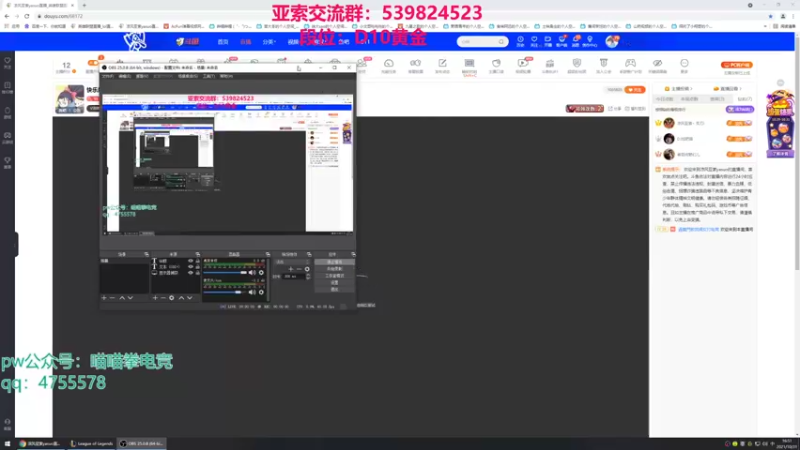Open transition properties gear icon
This screenshot has width=800, height=450.
[x=307, y=269]
